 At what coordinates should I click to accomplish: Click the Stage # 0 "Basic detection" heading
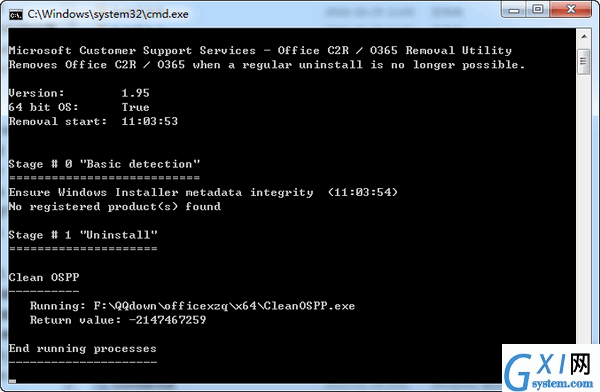104,164
